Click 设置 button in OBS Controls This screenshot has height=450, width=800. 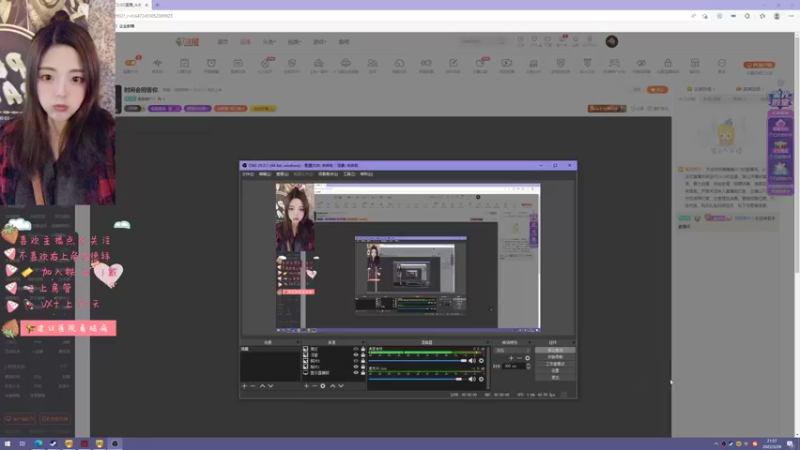(x=555, y=370)
